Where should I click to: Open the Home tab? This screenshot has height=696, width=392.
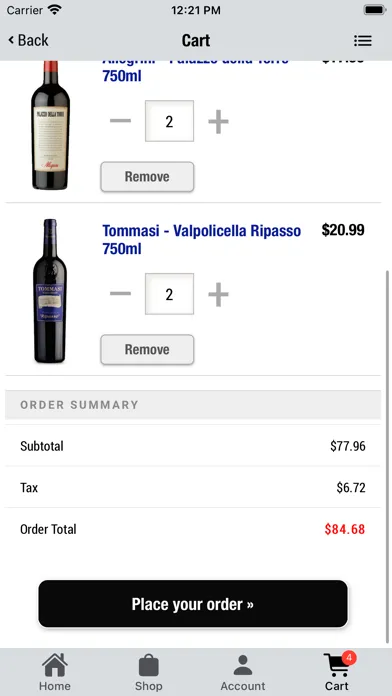click(x=55, y=672)
